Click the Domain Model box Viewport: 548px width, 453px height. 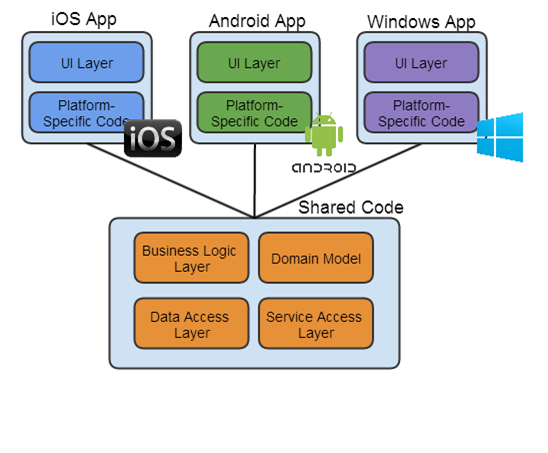tap(316, 258)
